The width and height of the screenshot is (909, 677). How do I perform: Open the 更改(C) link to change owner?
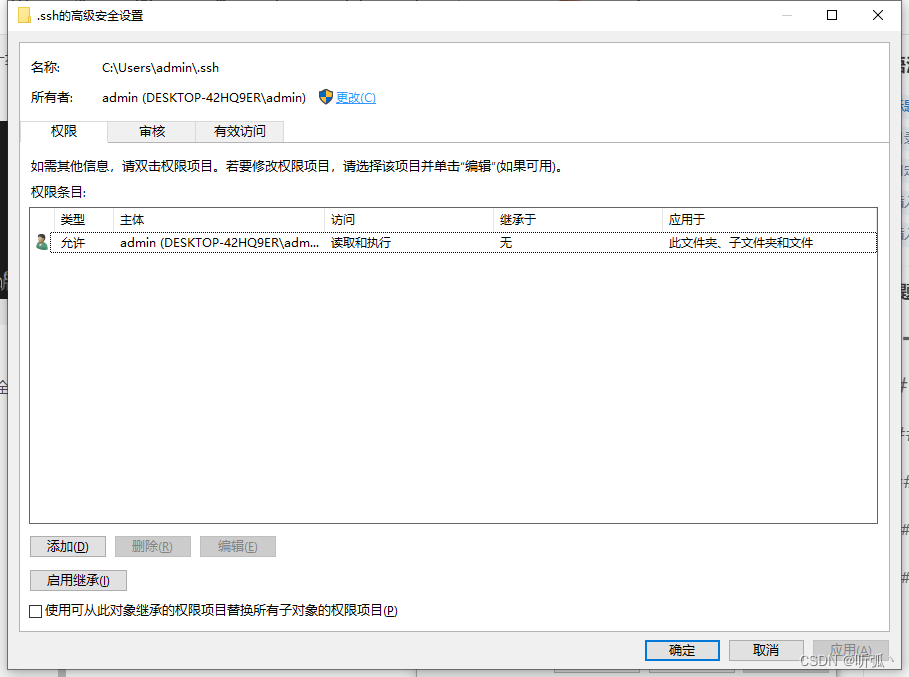click(x=356, y=97)
